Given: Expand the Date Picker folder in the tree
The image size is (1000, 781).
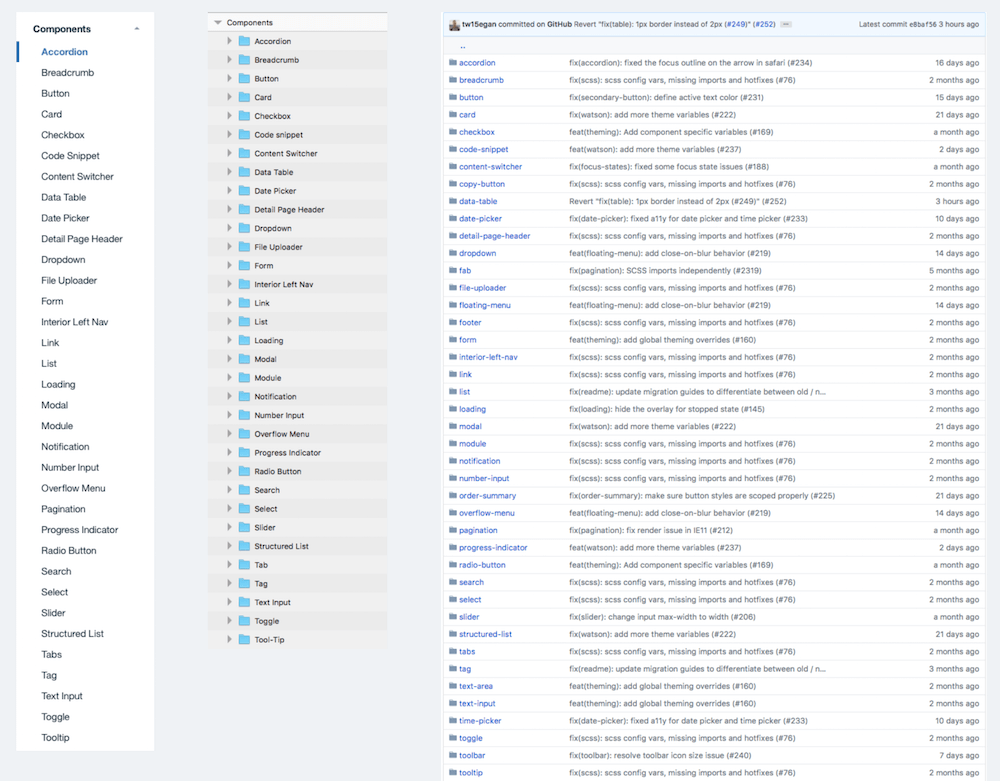Looking at the screenshot, I should (x=230, y=190).
